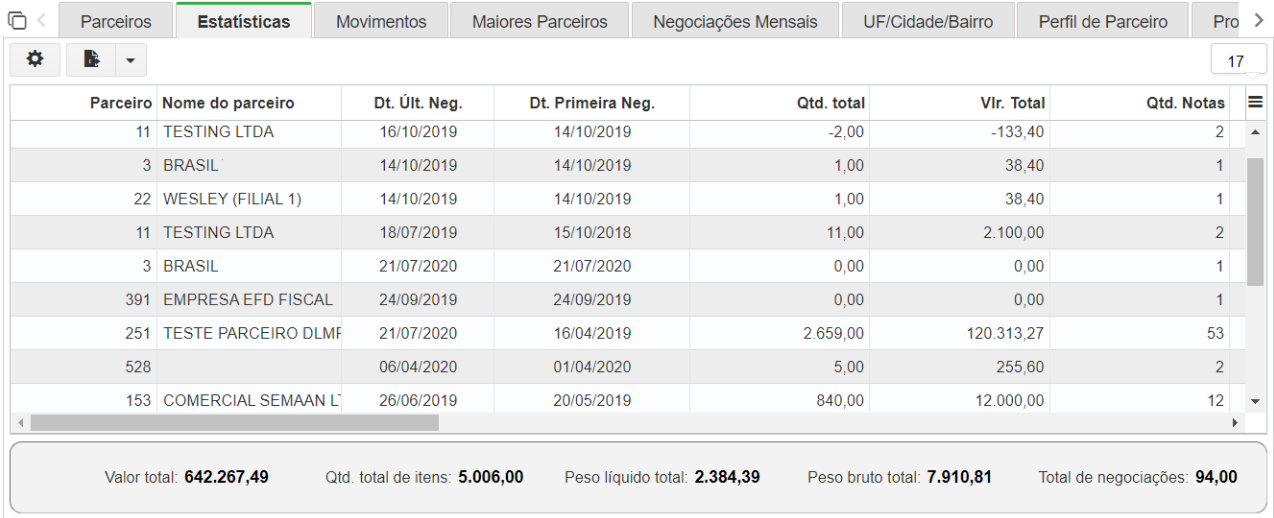Show previous tabs with left chevron
The image size is (1274, 518).
(x=42, y=21)
